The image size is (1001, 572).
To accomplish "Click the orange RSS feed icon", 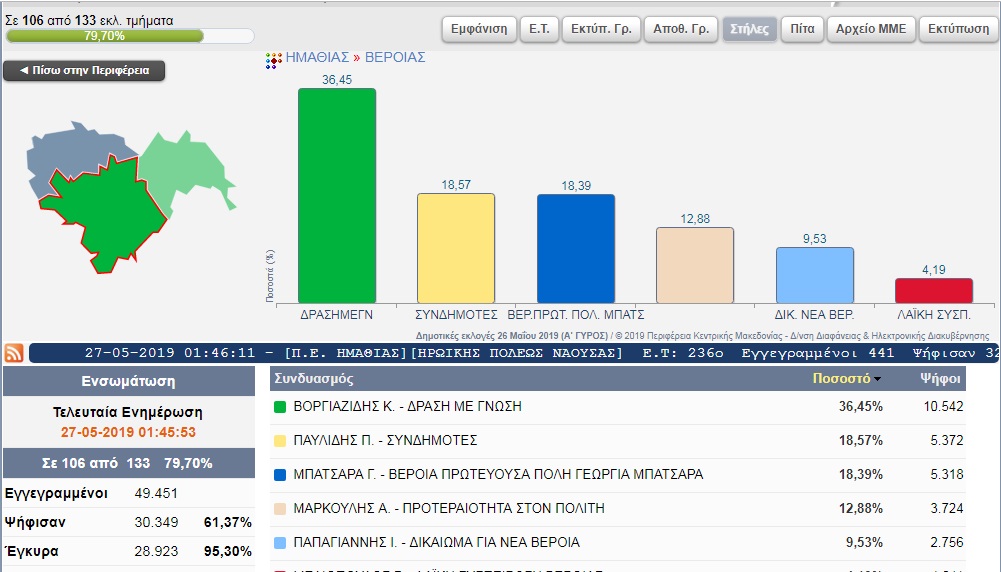I will tap(14, 353).
